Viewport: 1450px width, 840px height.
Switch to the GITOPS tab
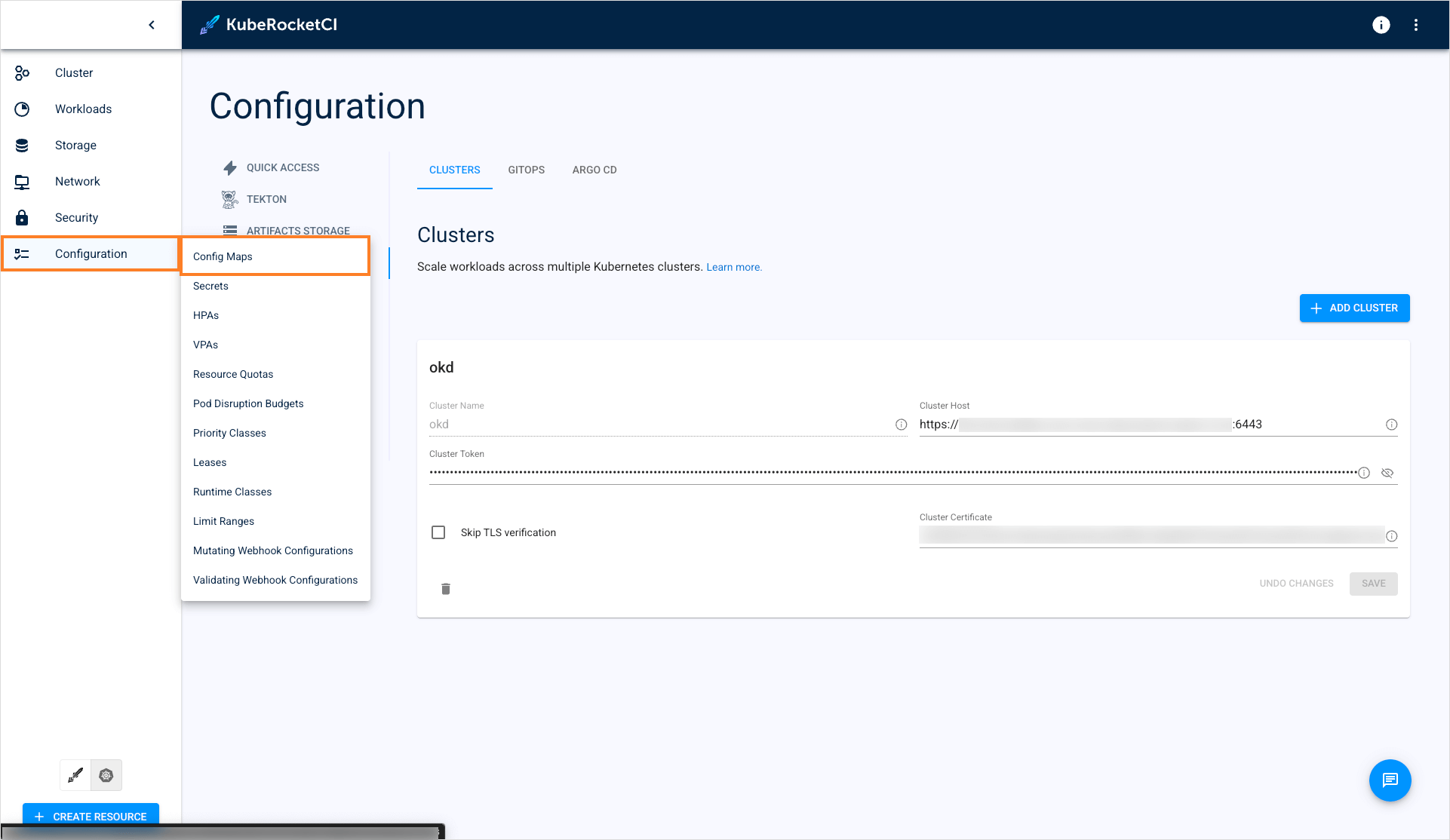(526, 170)
